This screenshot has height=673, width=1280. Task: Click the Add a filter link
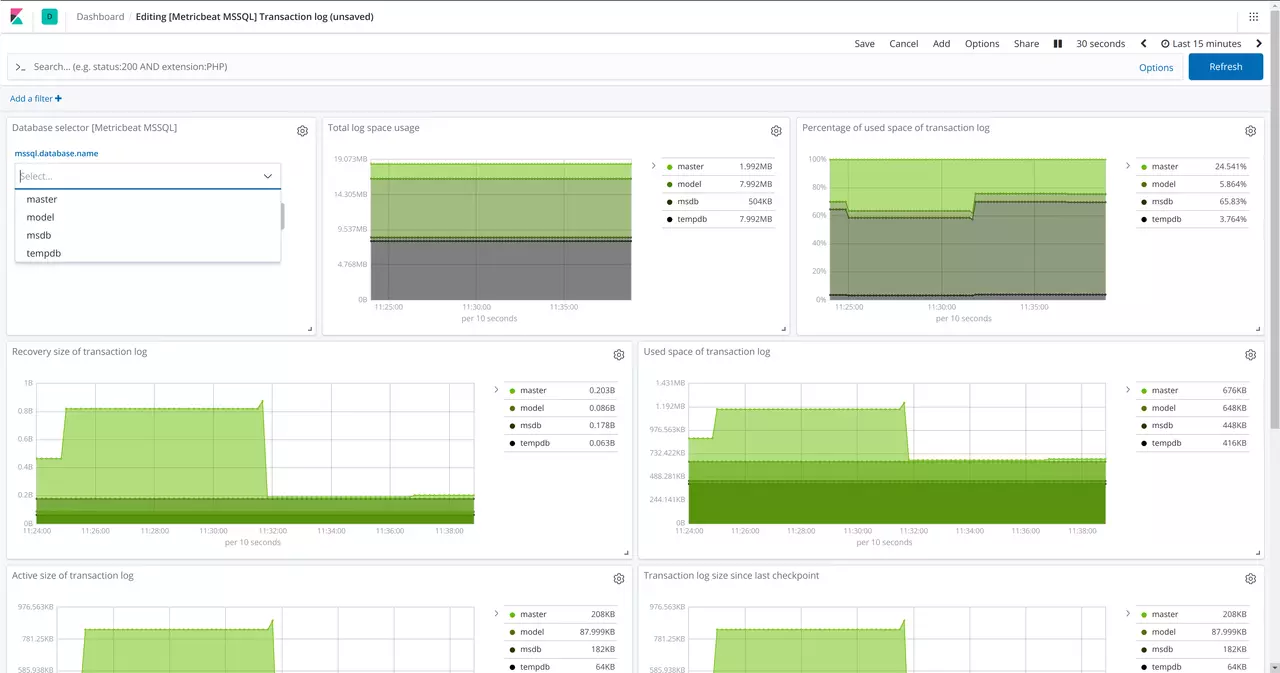(36, 99)
